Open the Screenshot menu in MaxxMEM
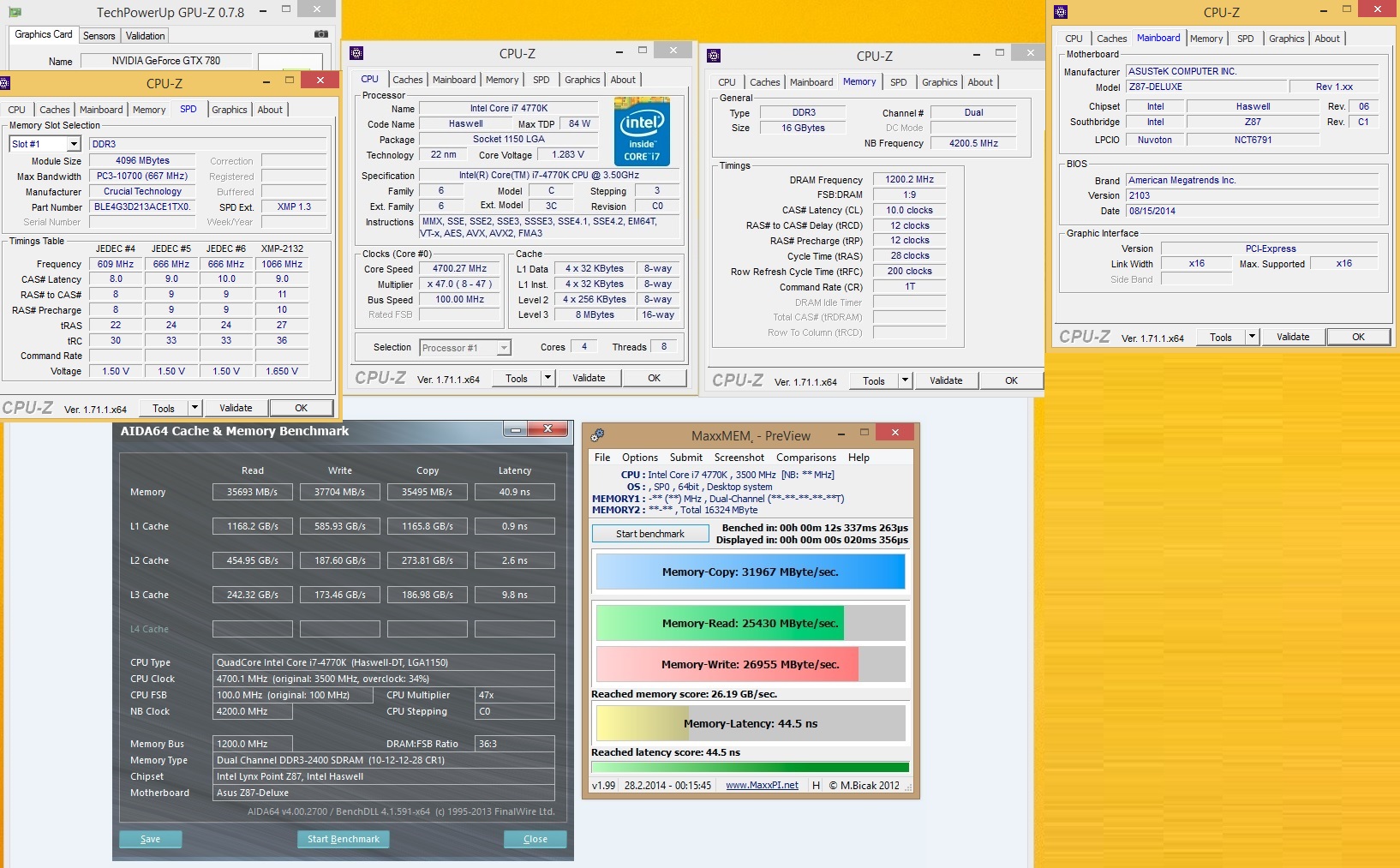Image resolution: width=1400 pixels, height=868 pixels. tap(739, 458)
